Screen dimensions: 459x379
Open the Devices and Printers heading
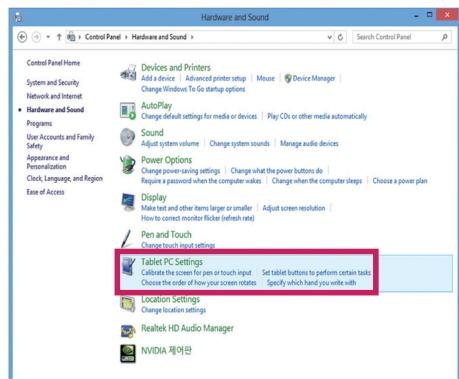(176, 68)
